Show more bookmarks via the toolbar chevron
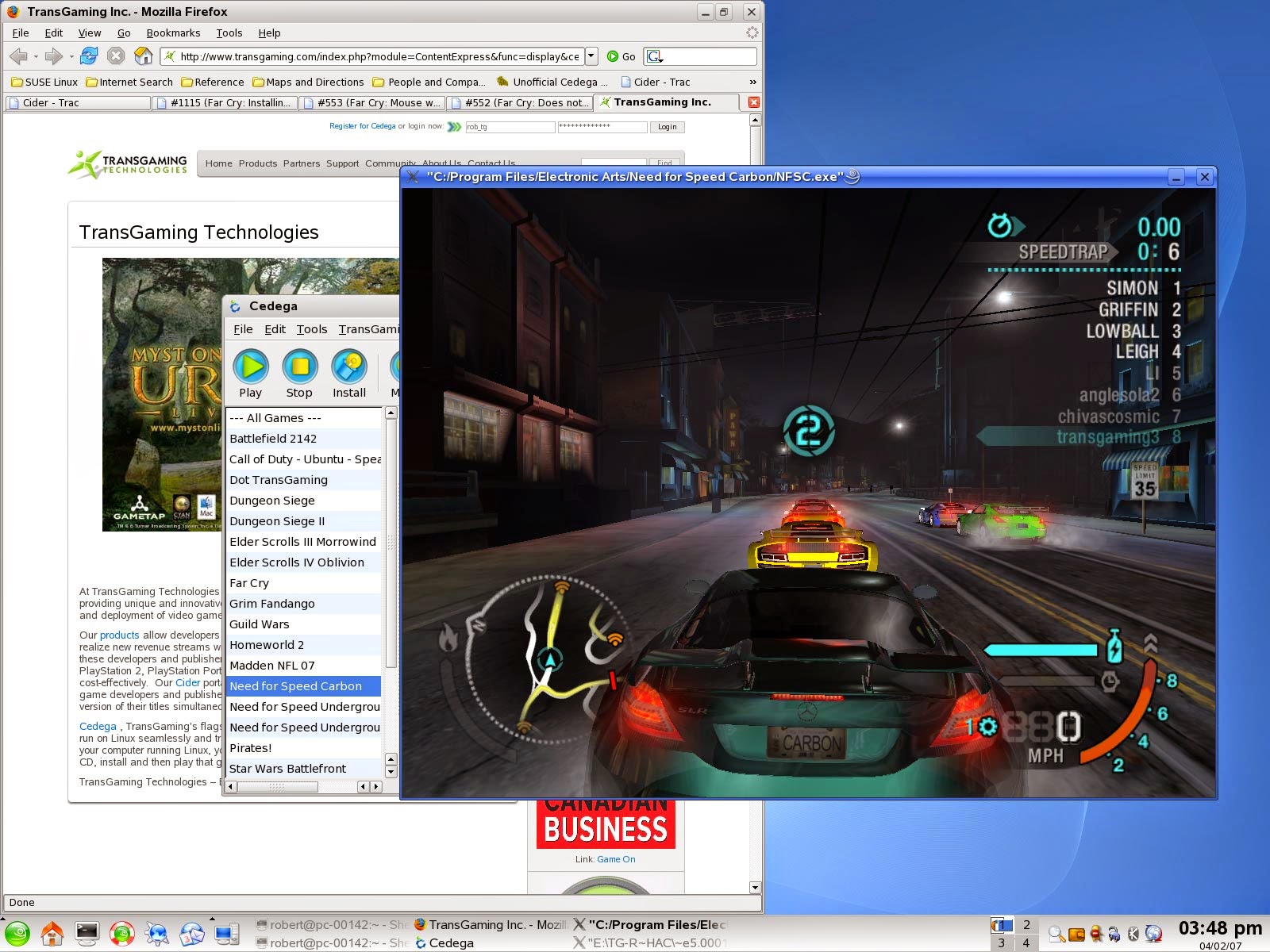 [752, 82]
